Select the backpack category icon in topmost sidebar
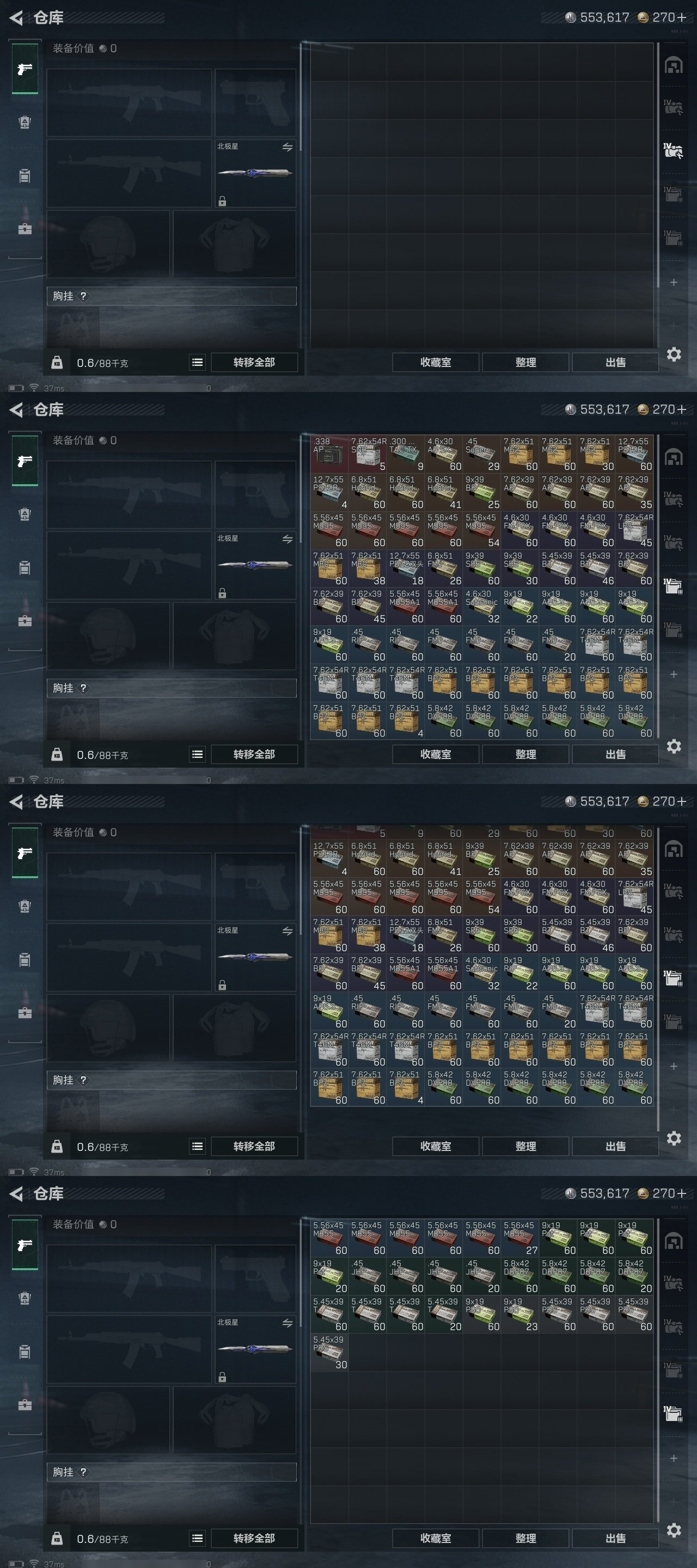 pyautogui.click(x=25, y=122)
